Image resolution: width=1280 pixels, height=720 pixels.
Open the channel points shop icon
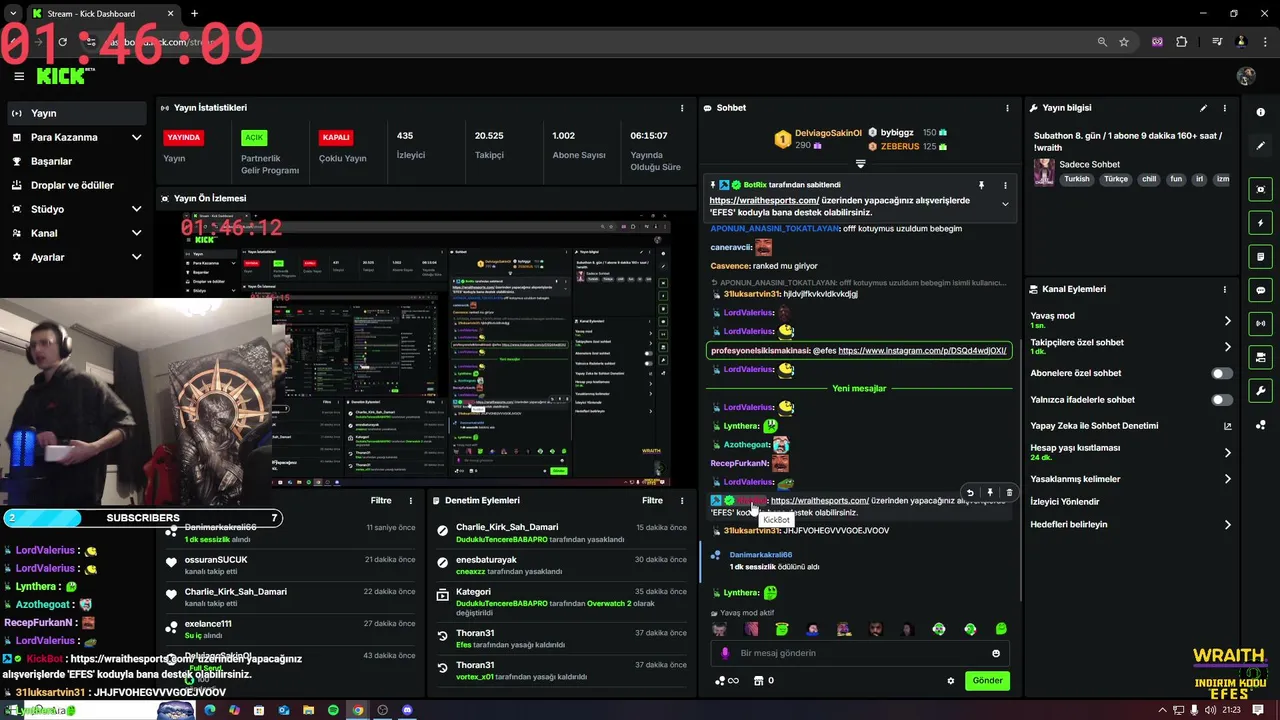758,681
